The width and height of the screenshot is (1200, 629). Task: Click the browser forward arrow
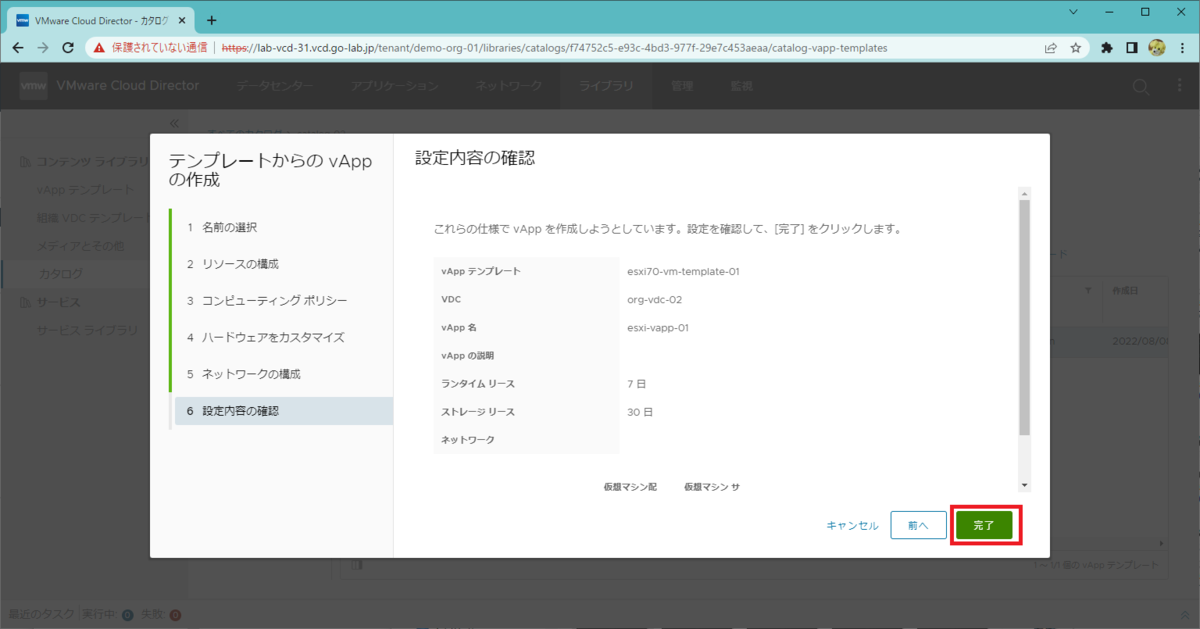(x=43, y=47)
